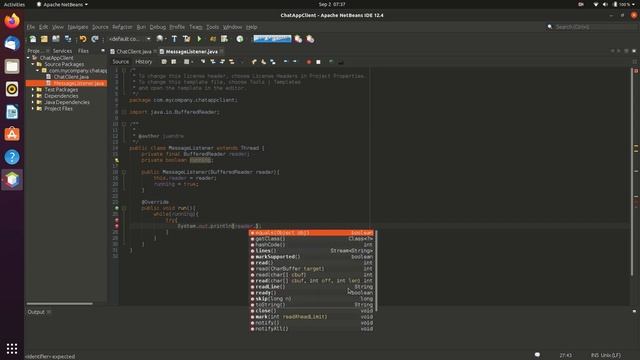Click the Clean and Build icon

187,39
